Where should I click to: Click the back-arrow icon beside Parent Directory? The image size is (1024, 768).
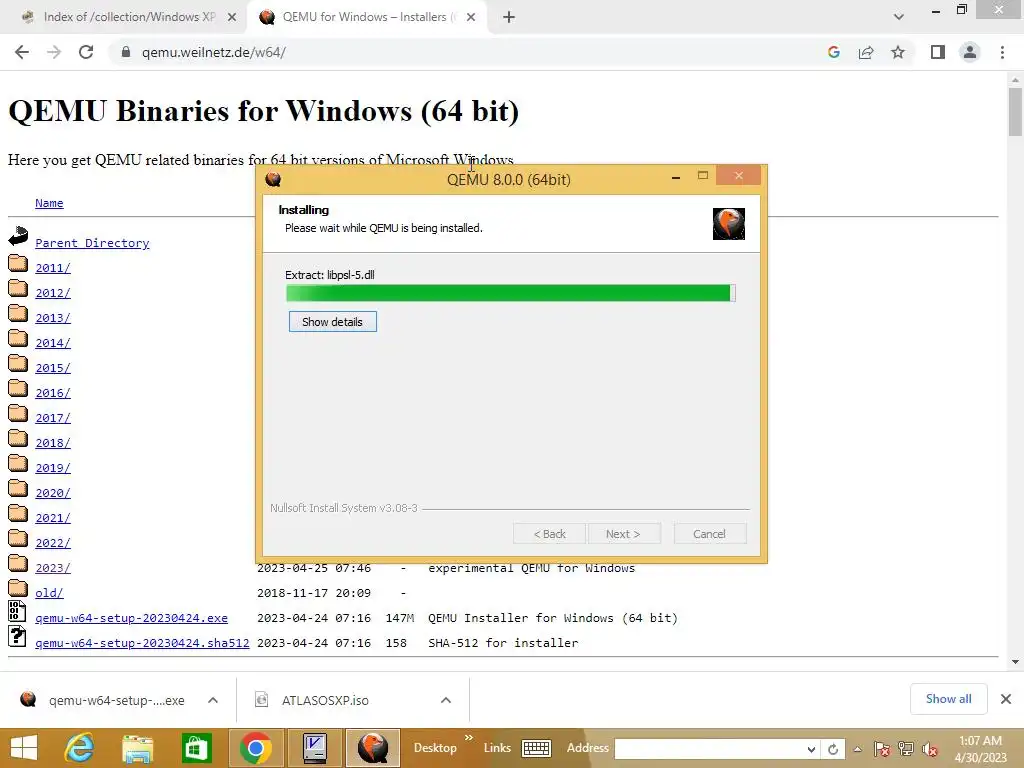(x=18, y=236)
